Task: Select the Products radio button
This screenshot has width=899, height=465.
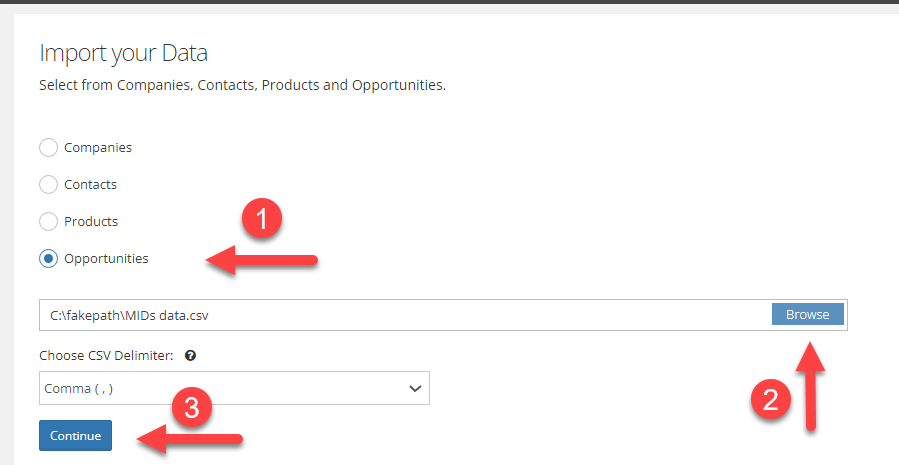Action: 48,221
